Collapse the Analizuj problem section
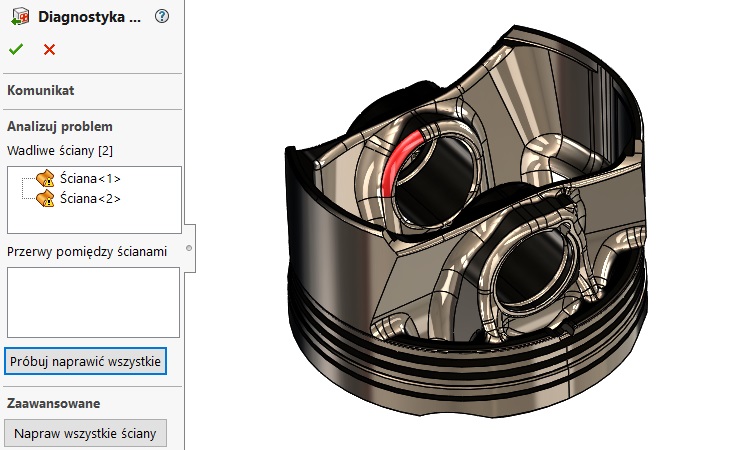 pos(60,127)
